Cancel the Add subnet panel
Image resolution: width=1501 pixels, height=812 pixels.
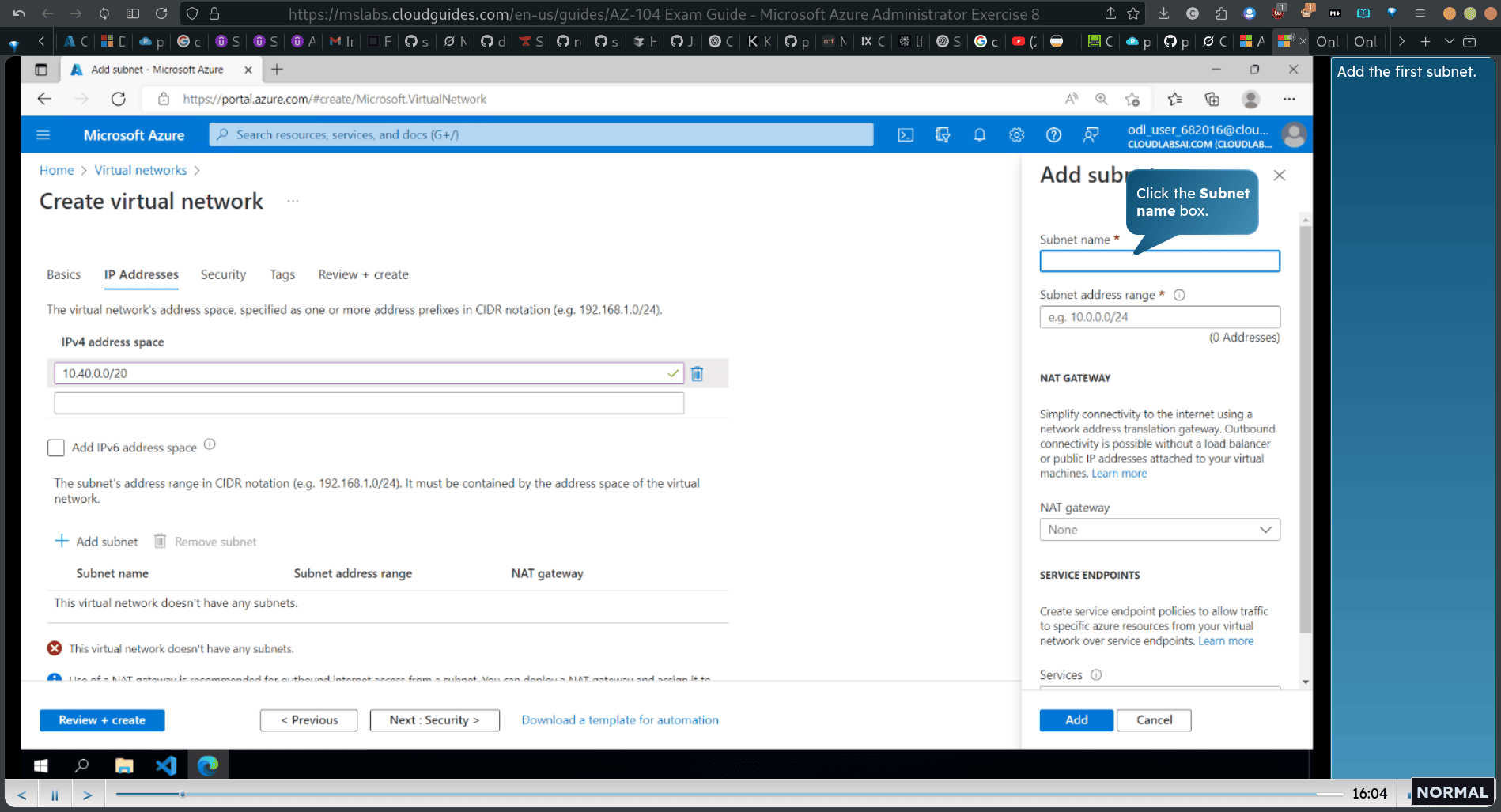click(1154, 720)
